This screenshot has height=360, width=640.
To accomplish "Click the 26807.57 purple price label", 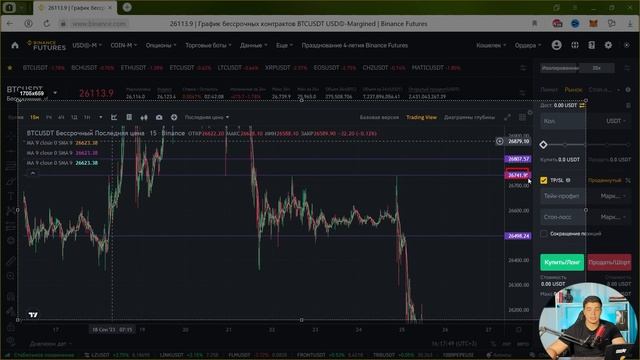I will pyautogui.click(x=518, y=159).
